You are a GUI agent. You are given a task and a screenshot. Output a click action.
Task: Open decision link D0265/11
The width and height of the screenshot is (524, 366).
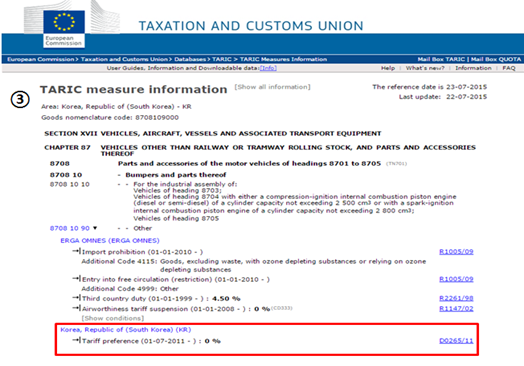tap(456, 341)
